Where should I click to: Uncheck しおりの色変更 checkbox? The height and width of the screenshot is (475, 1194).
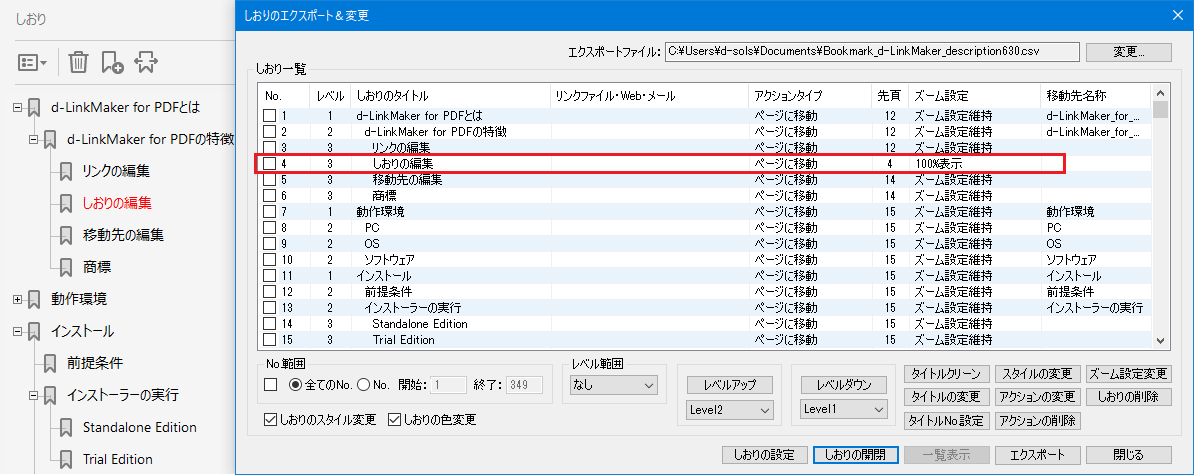(x=394, y=419)
